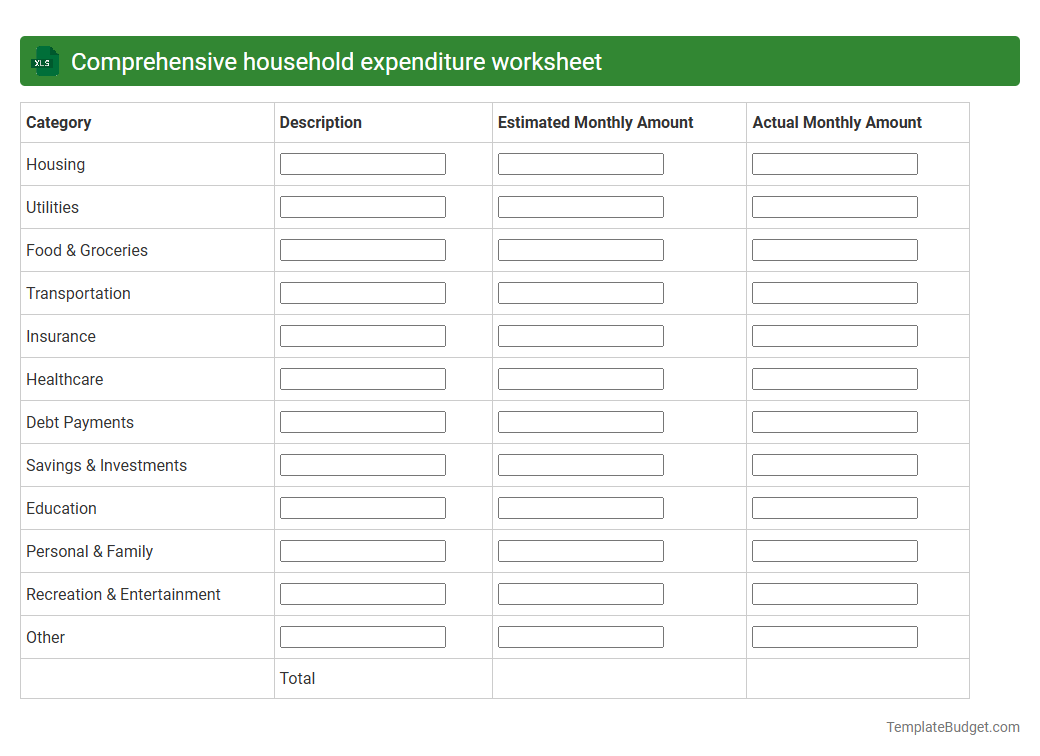The image size is (1040, 756).
Task: Select the Healthcare actual amount input
Action: [x=834, y=378]
